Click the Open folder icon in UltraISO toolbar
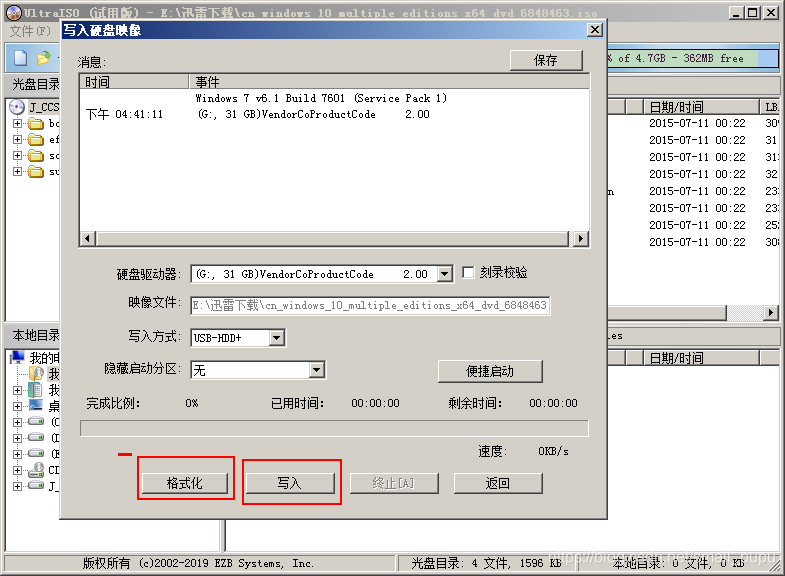Viewport: 785px width, 576px height. [x=44, y=58]
